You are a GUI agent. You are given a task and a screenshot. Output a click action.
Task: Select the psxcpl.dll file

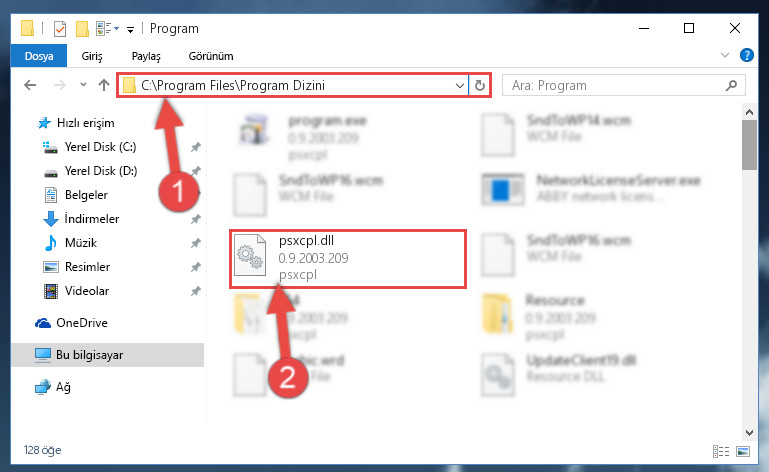coord(348,259)
